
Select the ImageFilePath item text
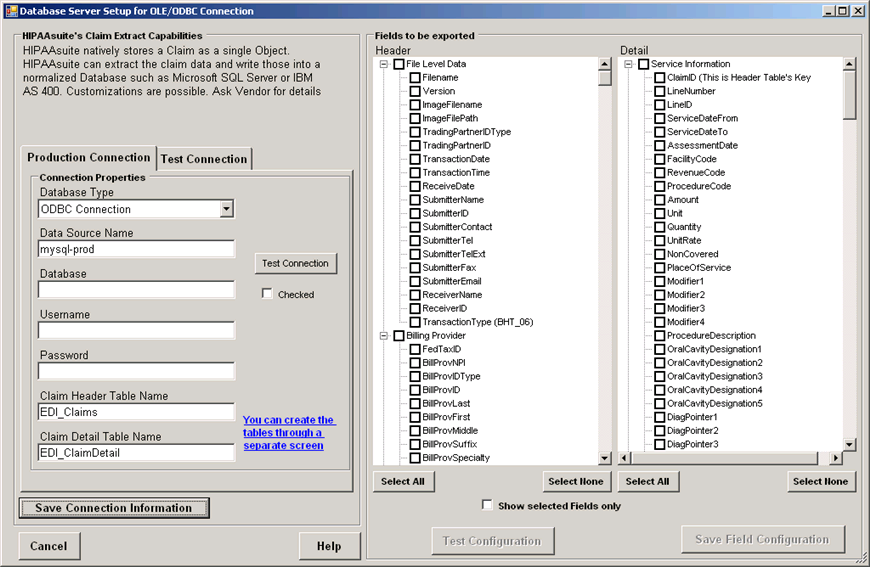[450, 118]
